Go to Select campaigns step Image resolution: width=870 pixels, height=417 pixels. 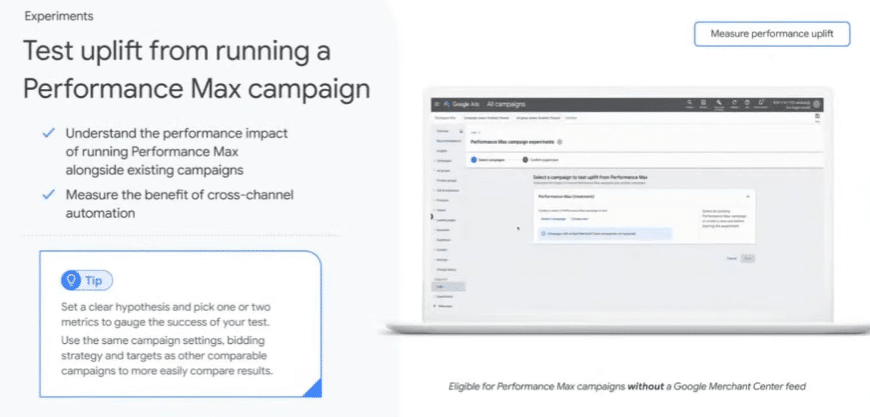coord(487,160)
